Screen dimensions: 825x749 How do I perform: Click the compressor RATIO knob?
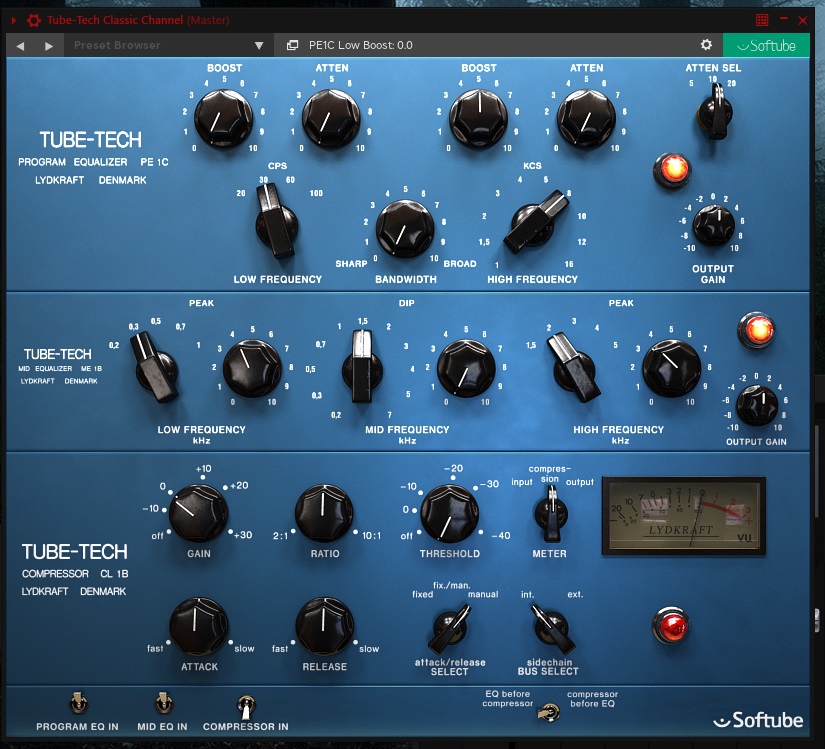click(324, 513)
